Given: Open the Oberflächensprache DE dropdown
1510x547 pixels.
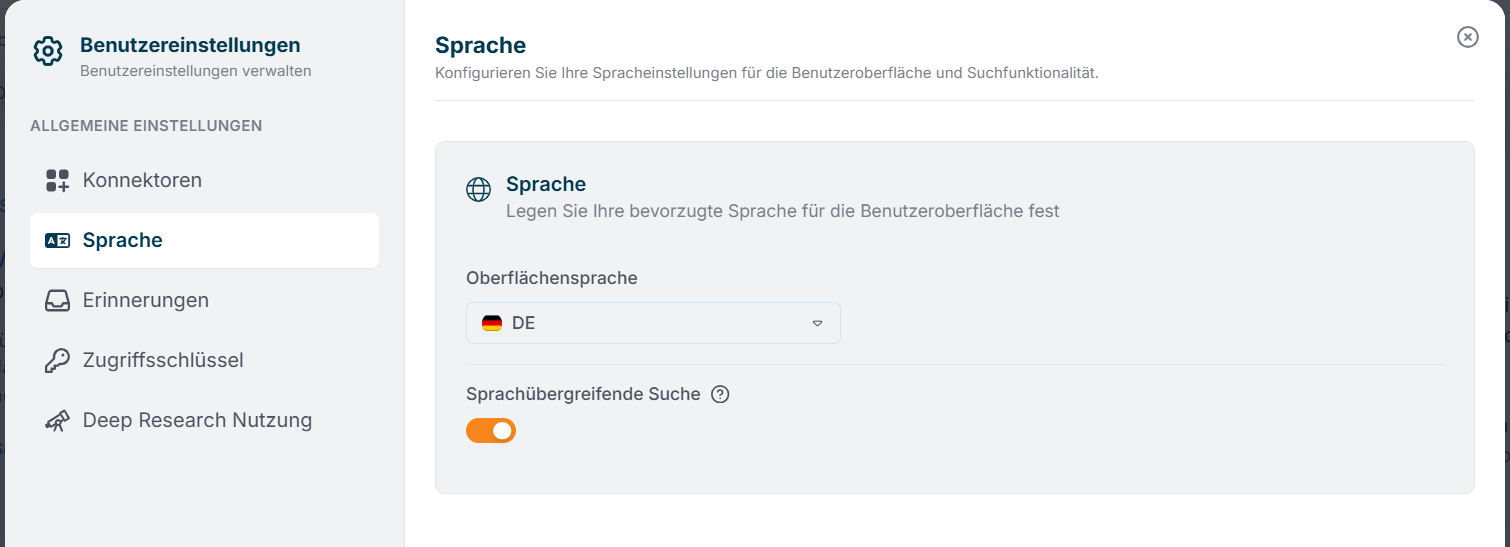Looking at the screenshot, I should coord(653,323).
